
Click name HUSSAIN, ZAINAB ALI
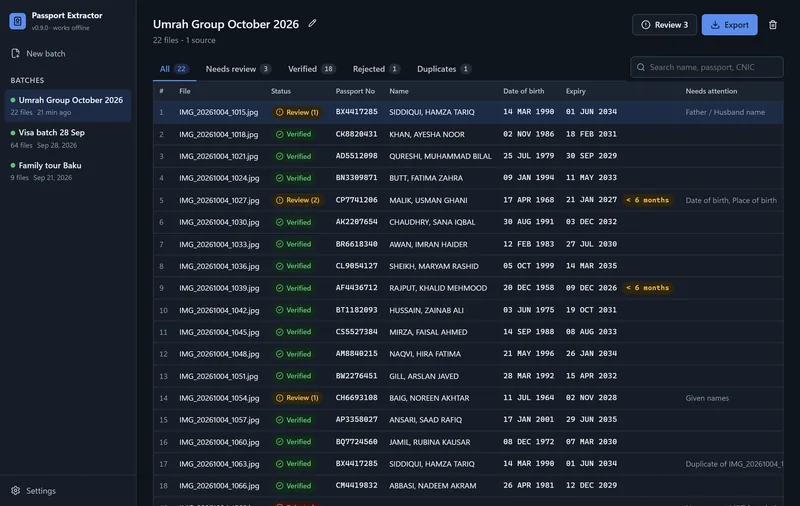point(427,310)
